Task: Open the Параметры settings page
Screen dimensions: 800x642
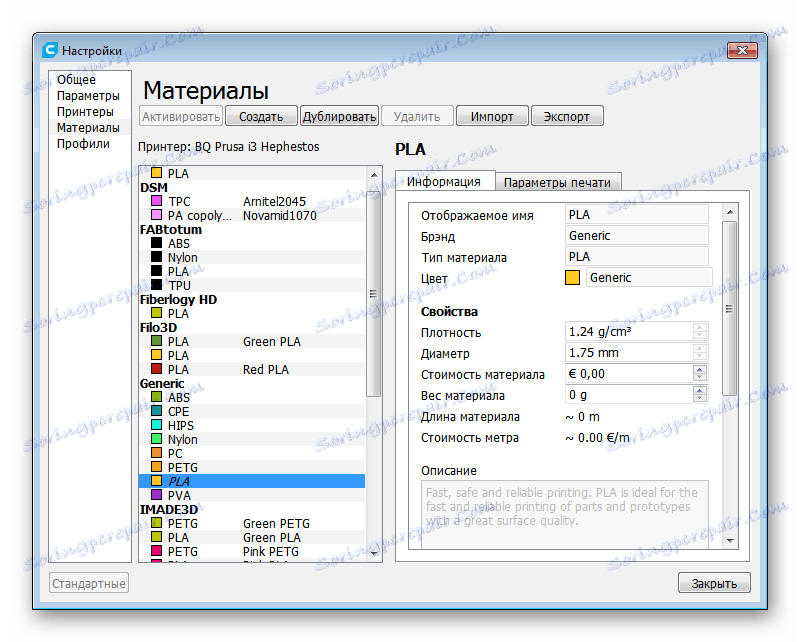Action: [x=88, y=95]
